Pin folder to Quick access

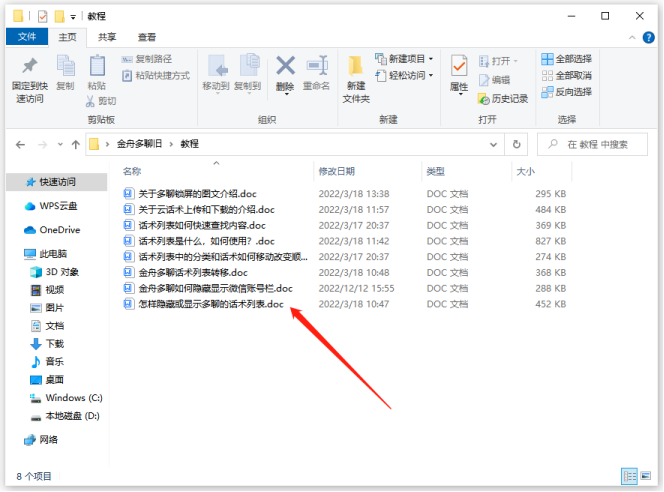(x=30, y=80)
